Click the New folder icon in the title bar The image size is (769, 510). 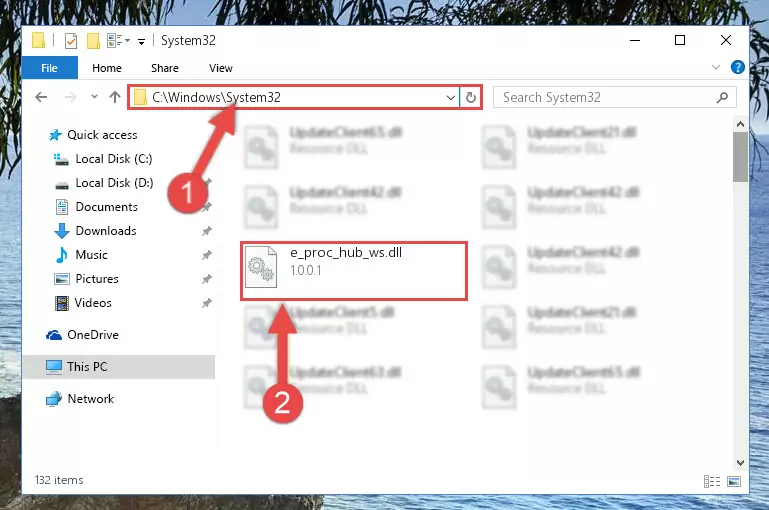93,41
